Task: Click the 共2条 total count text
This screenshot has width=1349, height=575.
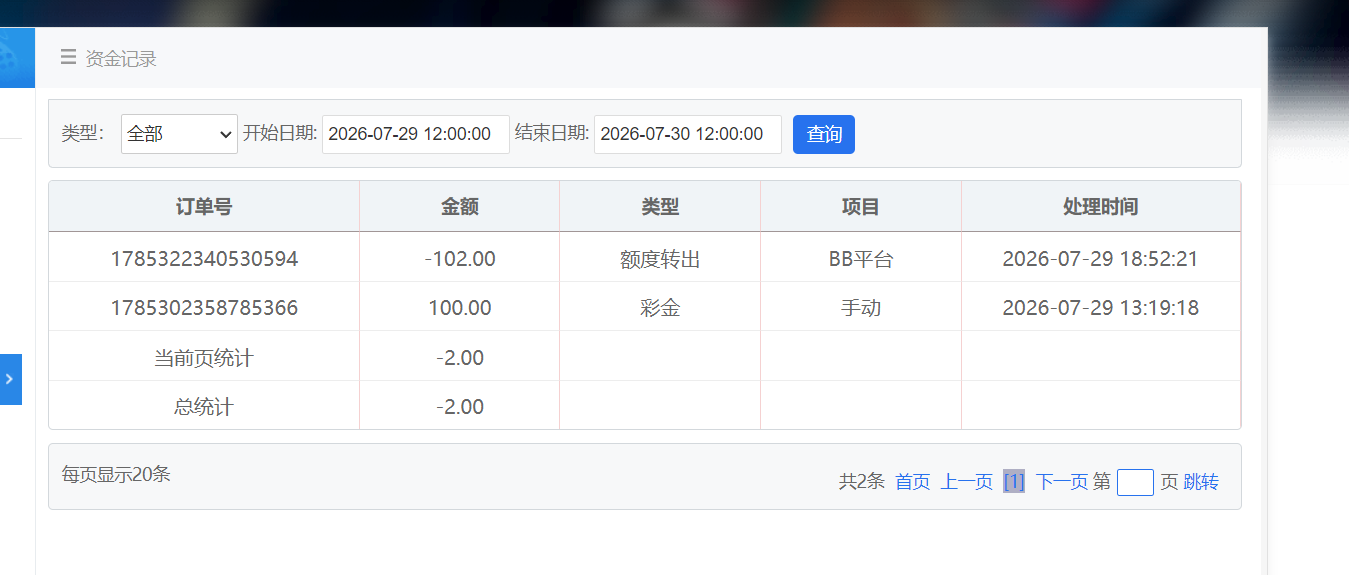Action: click(862, 482)
